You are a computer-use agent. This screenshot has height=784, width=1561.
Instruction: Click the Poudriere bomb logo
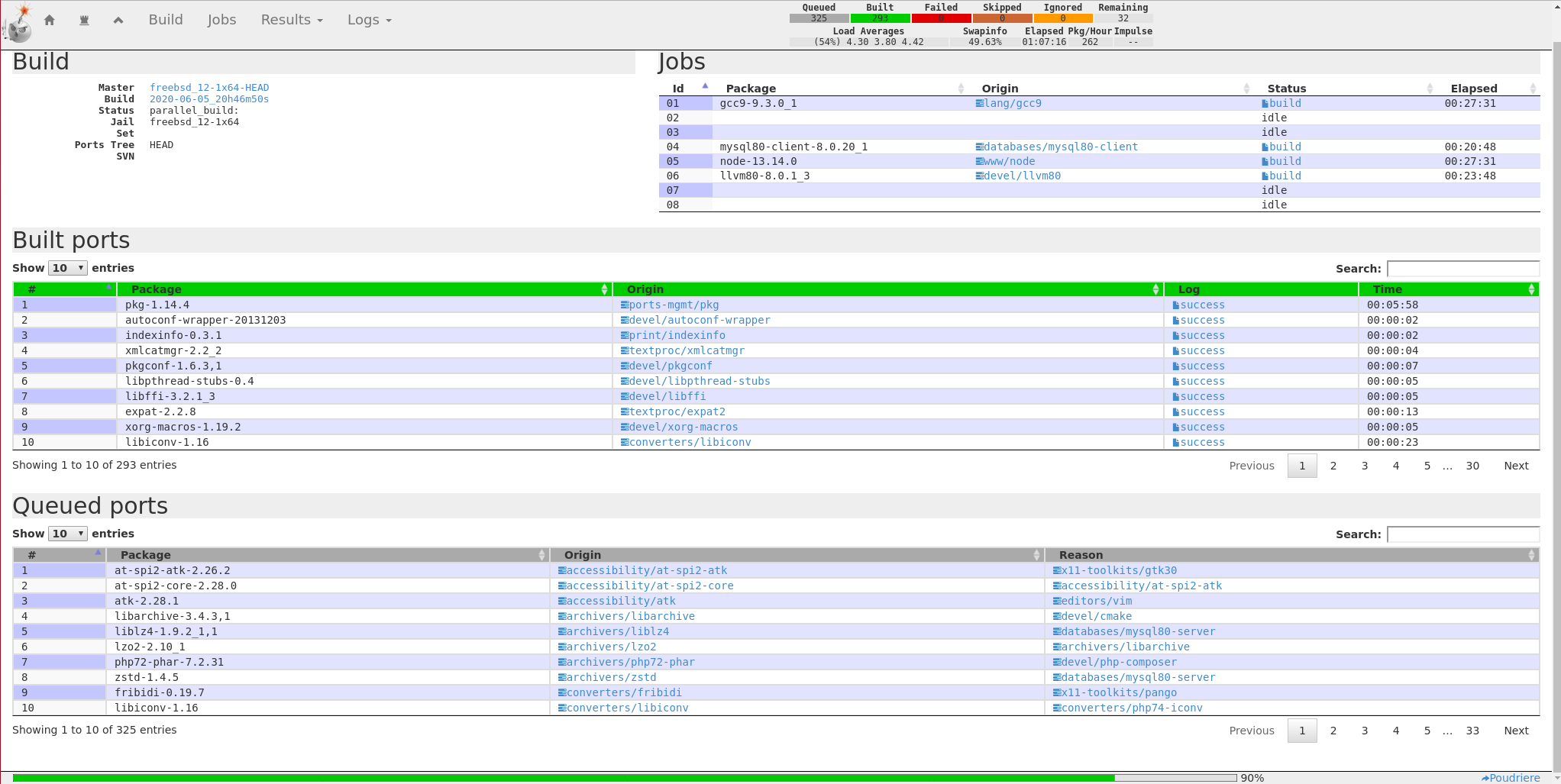point(18,23)
